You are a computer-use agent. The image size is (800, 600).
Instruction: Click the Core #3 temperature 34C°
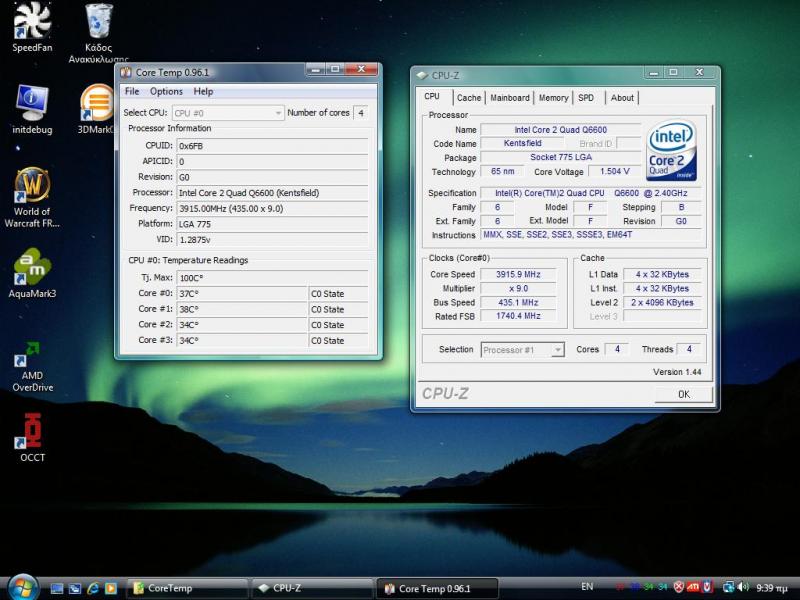[x=241, y=340]
